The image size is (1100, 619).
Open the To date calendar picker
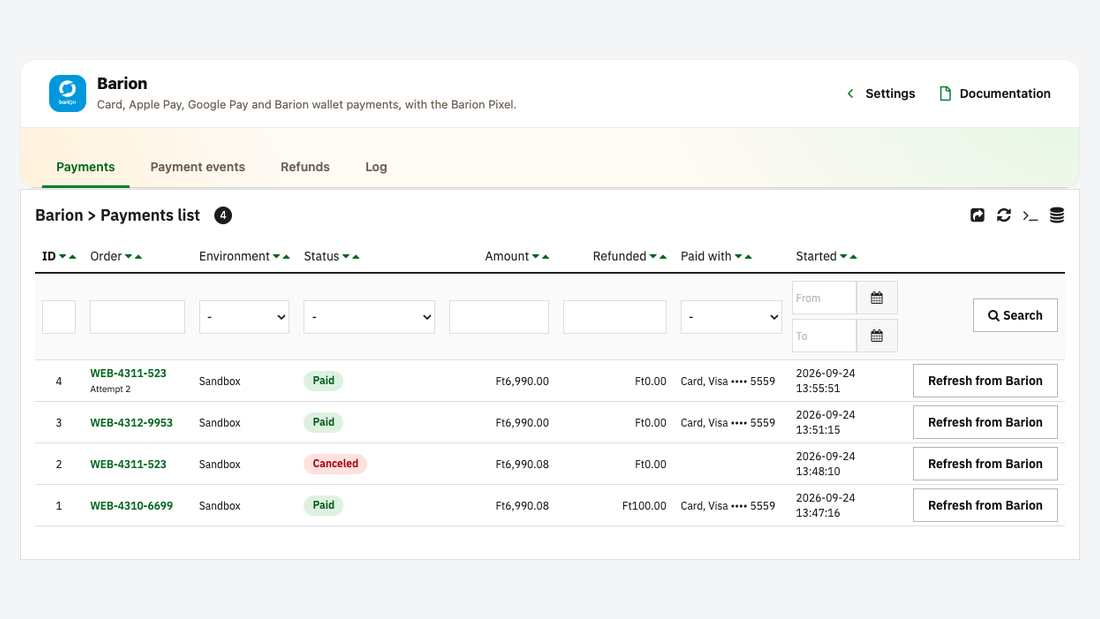[x=877, y=336]
